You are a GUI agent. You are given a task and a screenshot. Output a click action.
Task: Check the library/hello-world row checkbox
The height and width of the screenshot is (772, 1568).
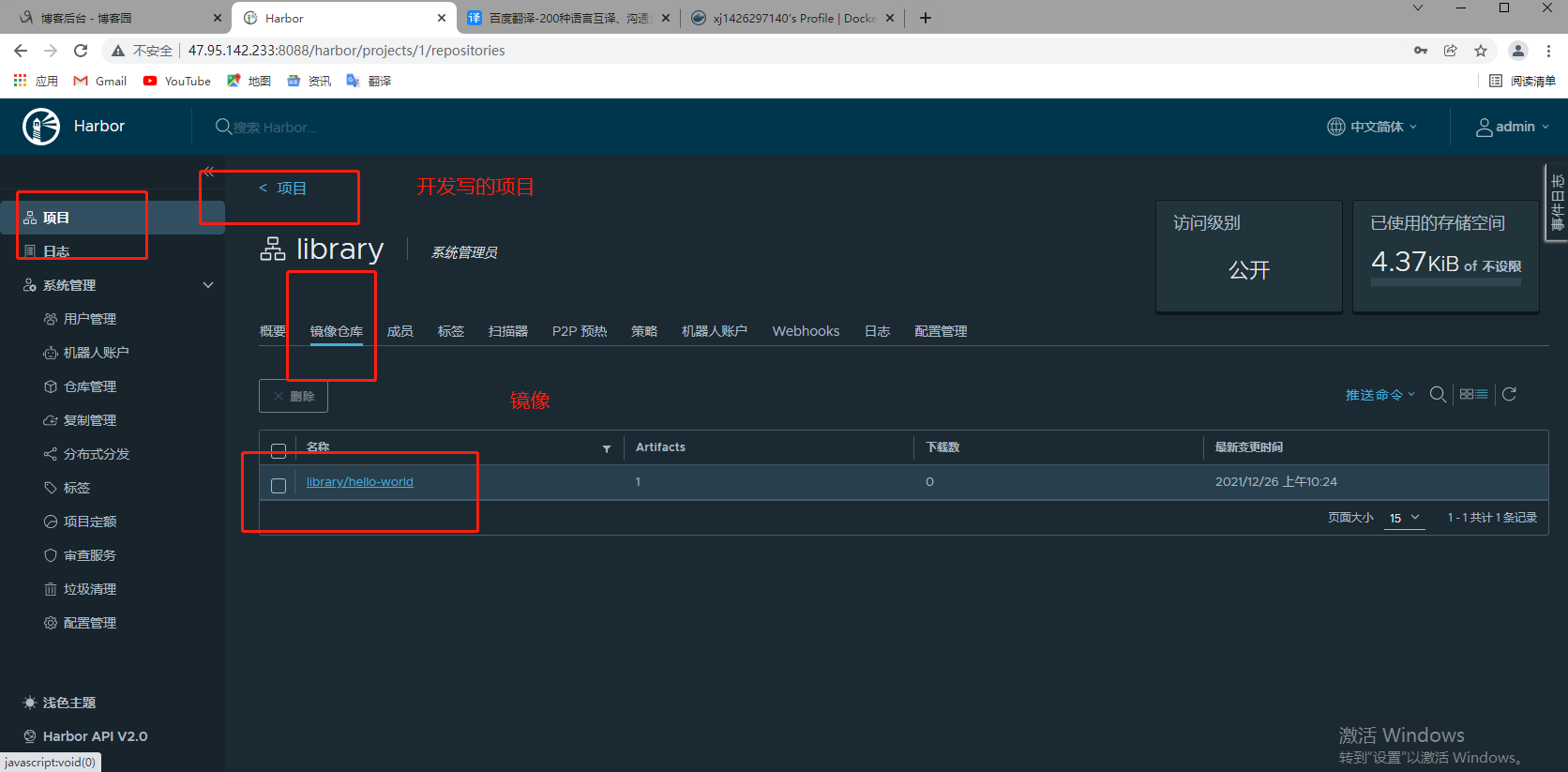pyautogui.click(x=279, y=485)
